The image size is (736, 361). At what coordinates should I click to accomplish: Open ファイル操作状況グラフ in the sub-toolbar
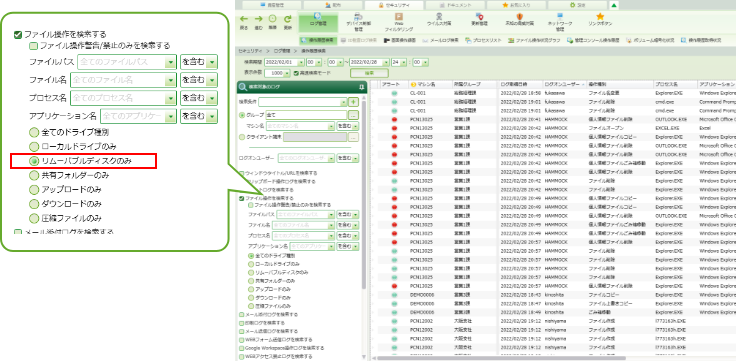point(534,40)
